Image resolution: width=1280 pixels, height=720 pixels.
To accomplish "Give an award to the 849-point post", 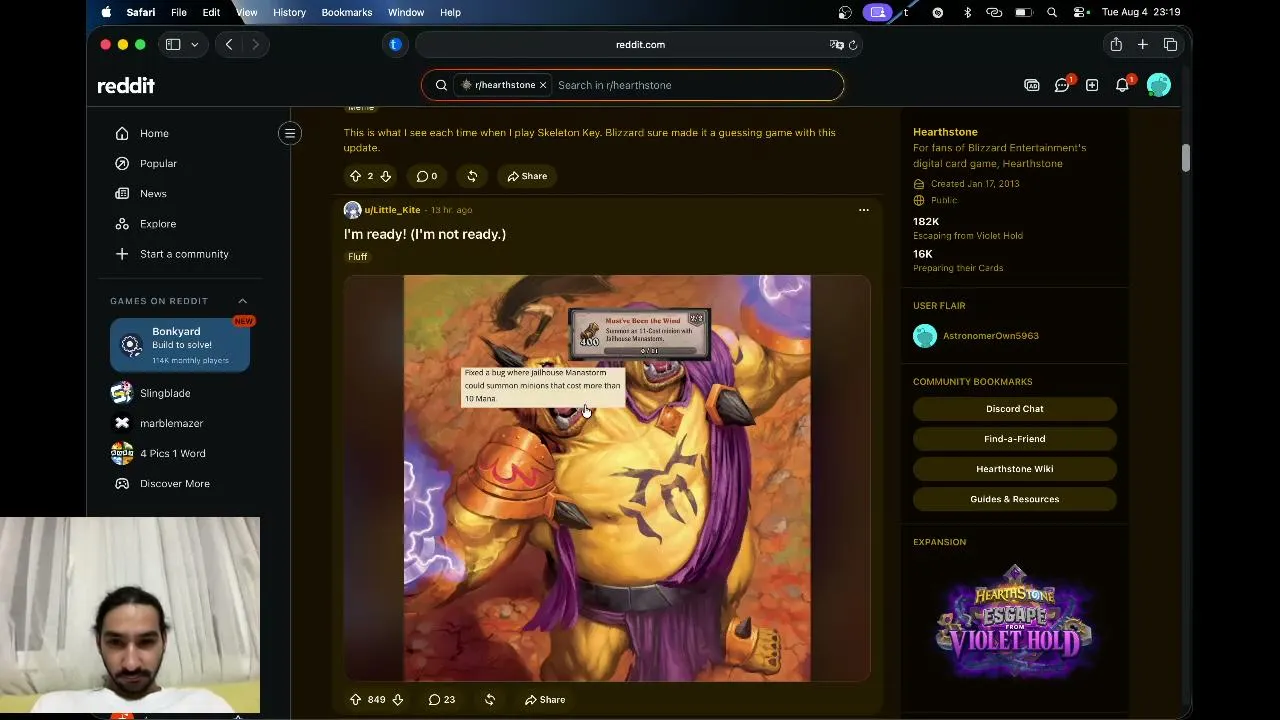I will [490, 700].
